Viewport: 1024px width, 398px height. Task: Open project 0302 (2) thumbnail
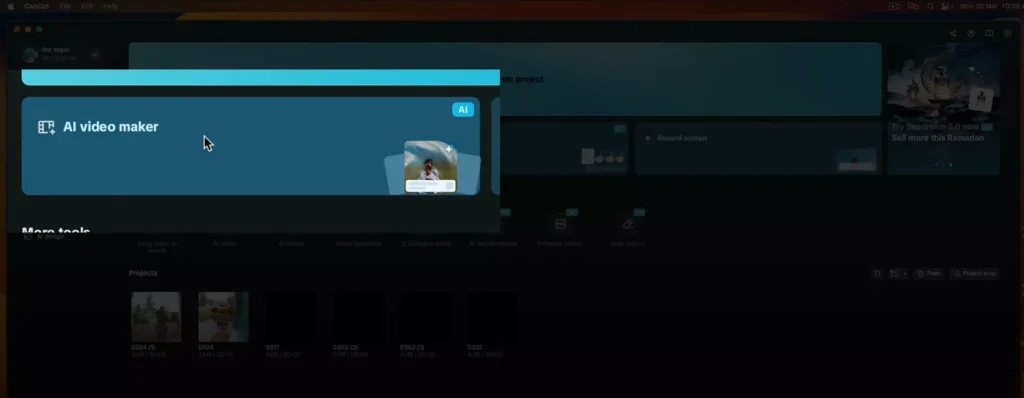tap(358, 317)
